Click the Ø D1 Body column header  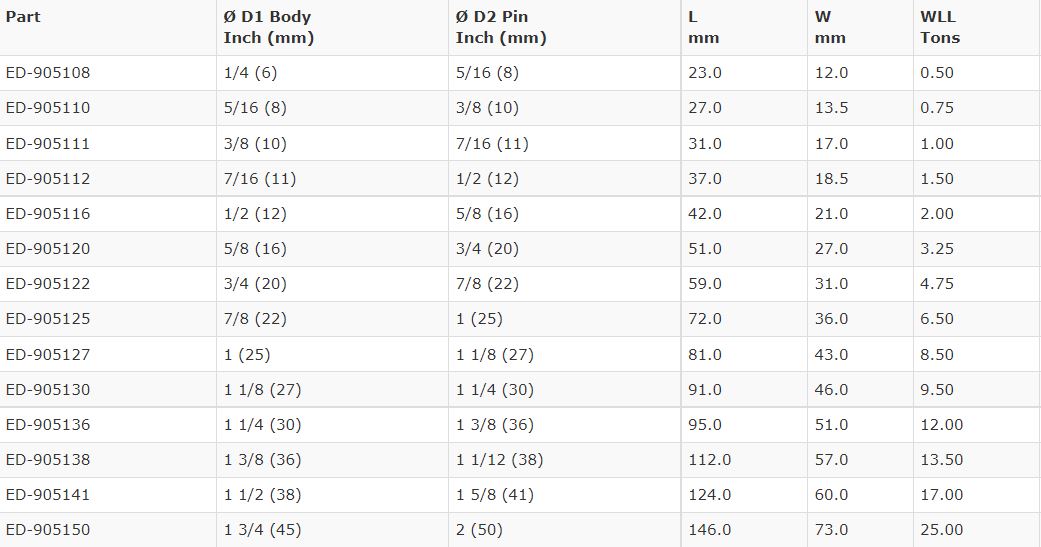click(x=268, y=27)
